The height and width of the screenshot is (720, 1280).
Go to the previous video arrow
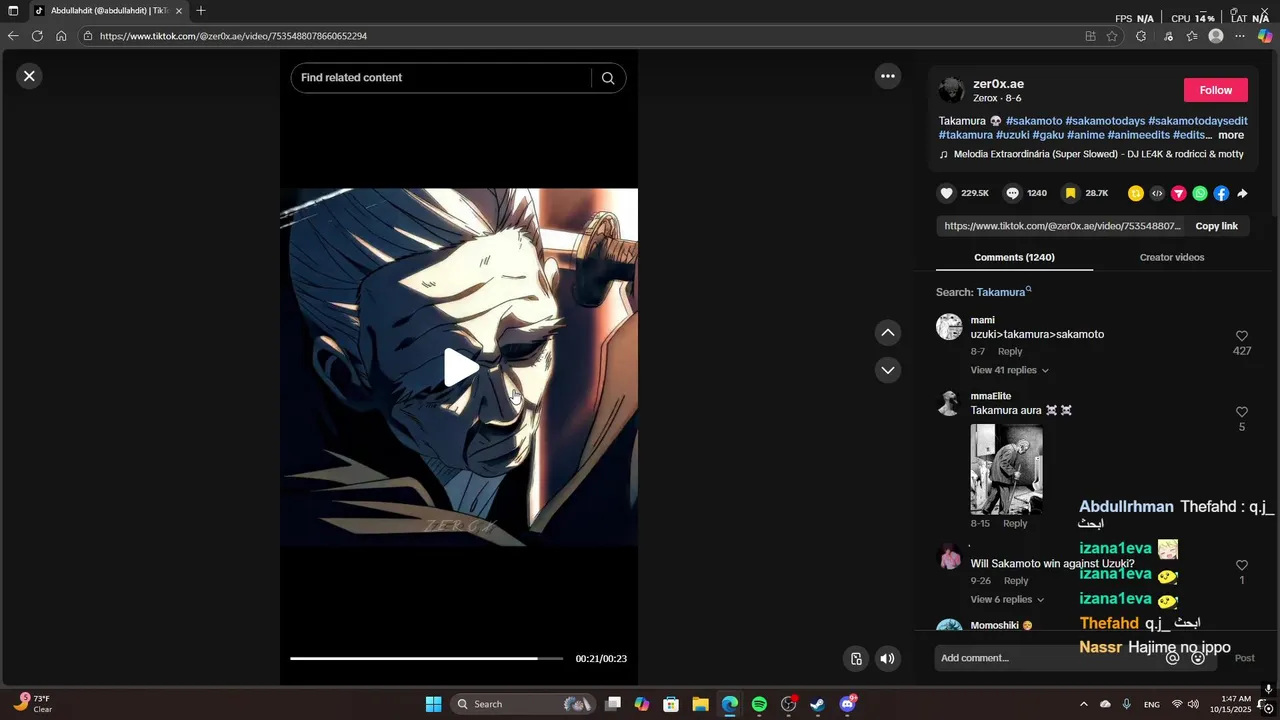pyautogui.click(x=888, y=333)
